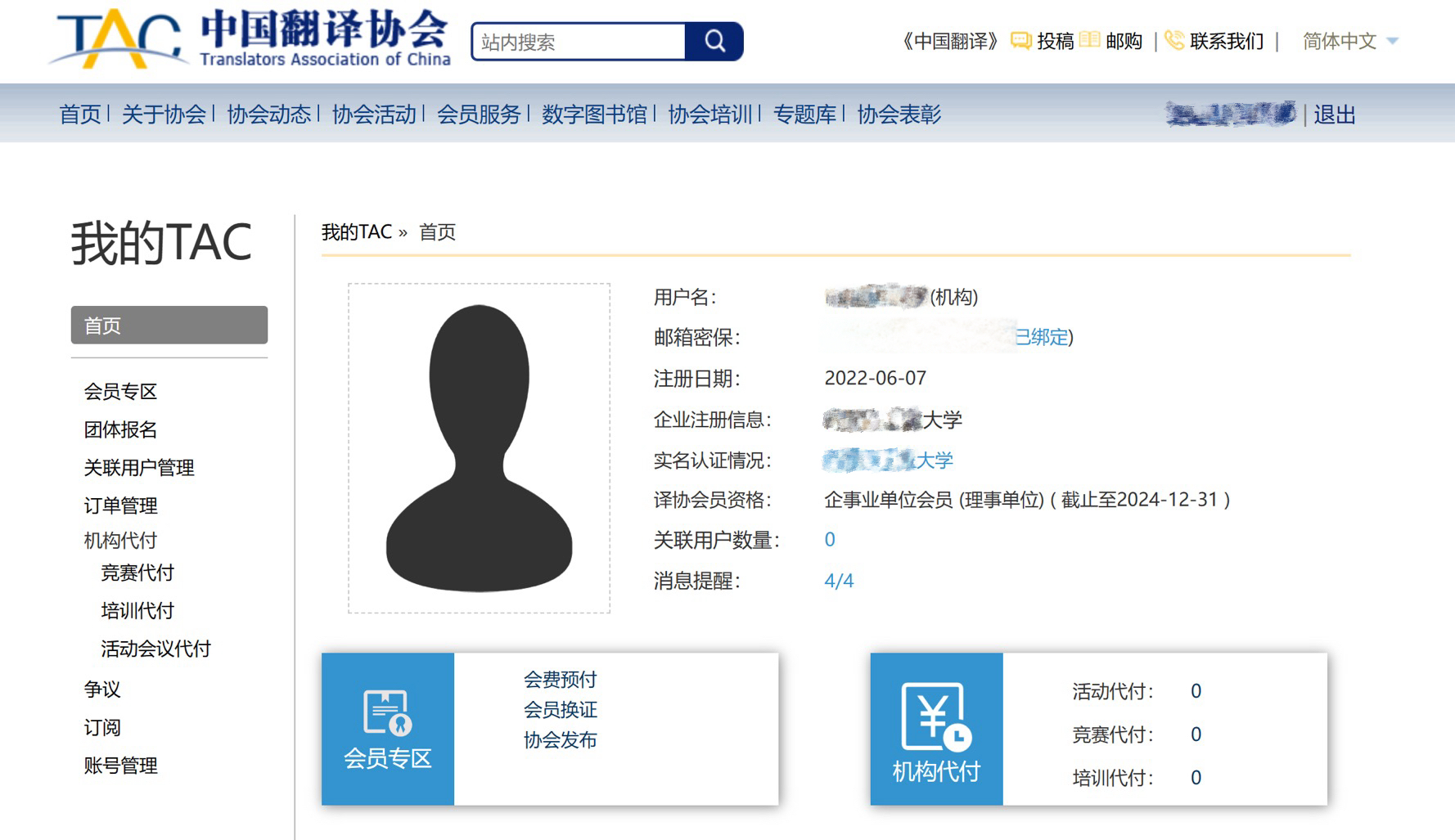This screenshot has width=1455, height=840.
Task: Select 竞赛代付 under 机构代付
Action: point(137,573)
